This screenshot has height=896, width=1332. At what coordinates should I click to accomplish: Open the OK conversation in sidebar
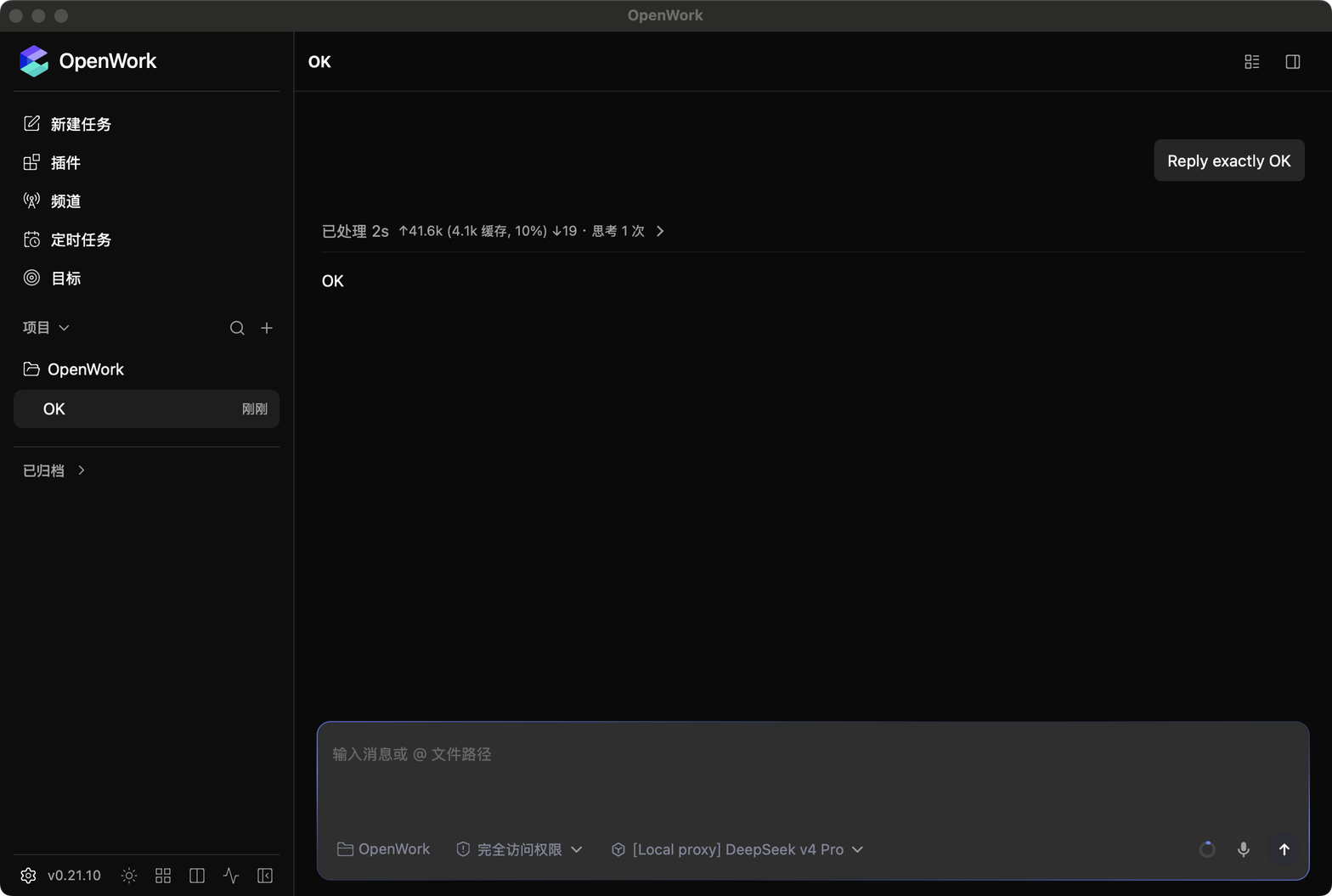pyautogui.click(x=146, y=409)
